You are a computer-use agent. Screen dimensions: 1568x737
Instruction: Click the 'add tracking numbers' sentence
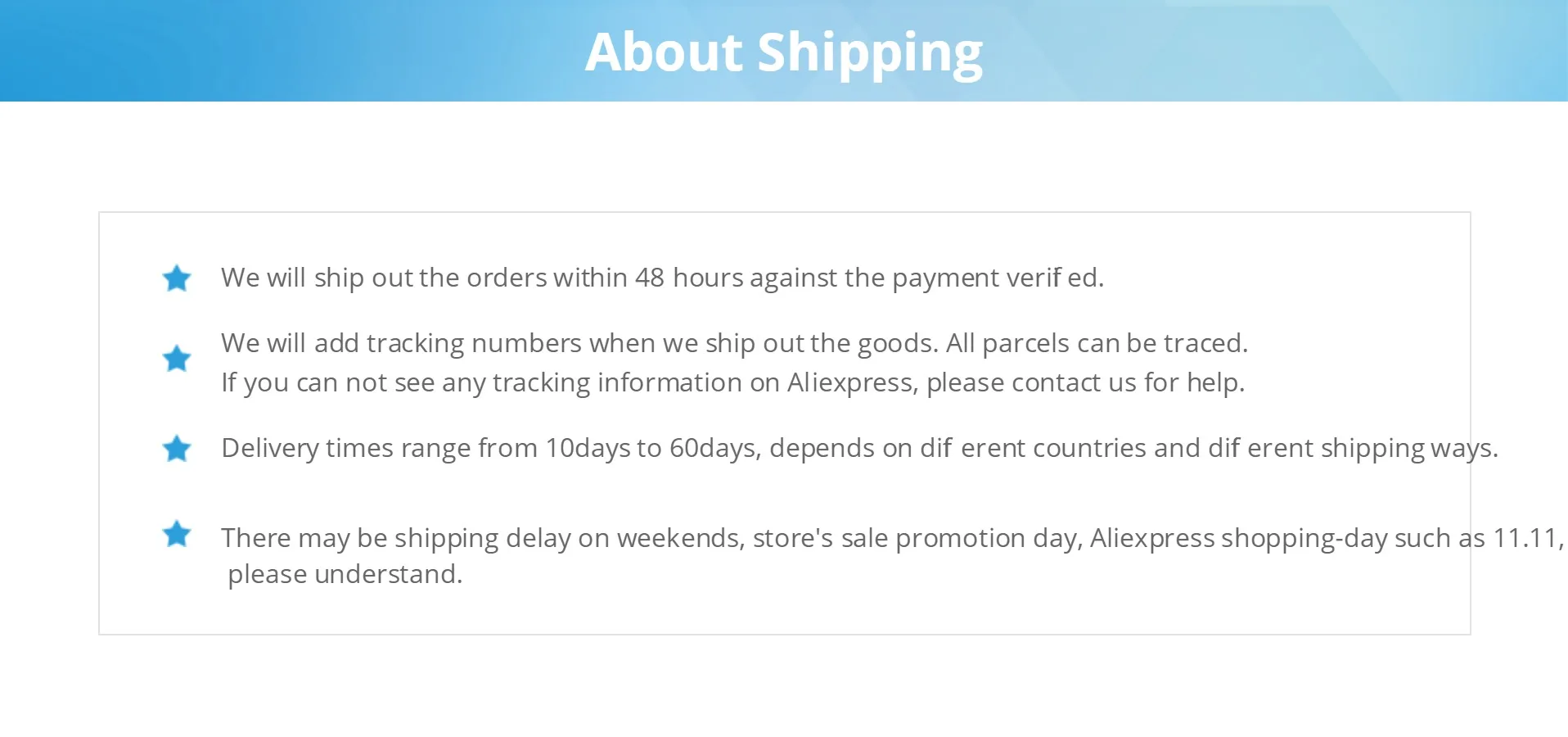click(x=579, y=344)
